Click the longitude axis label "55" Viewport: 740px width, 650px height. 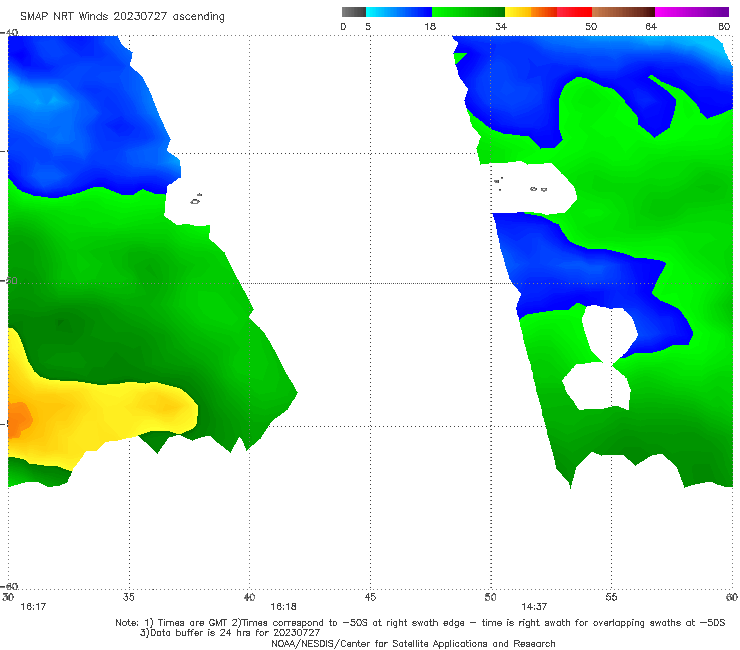coord(611,597)
